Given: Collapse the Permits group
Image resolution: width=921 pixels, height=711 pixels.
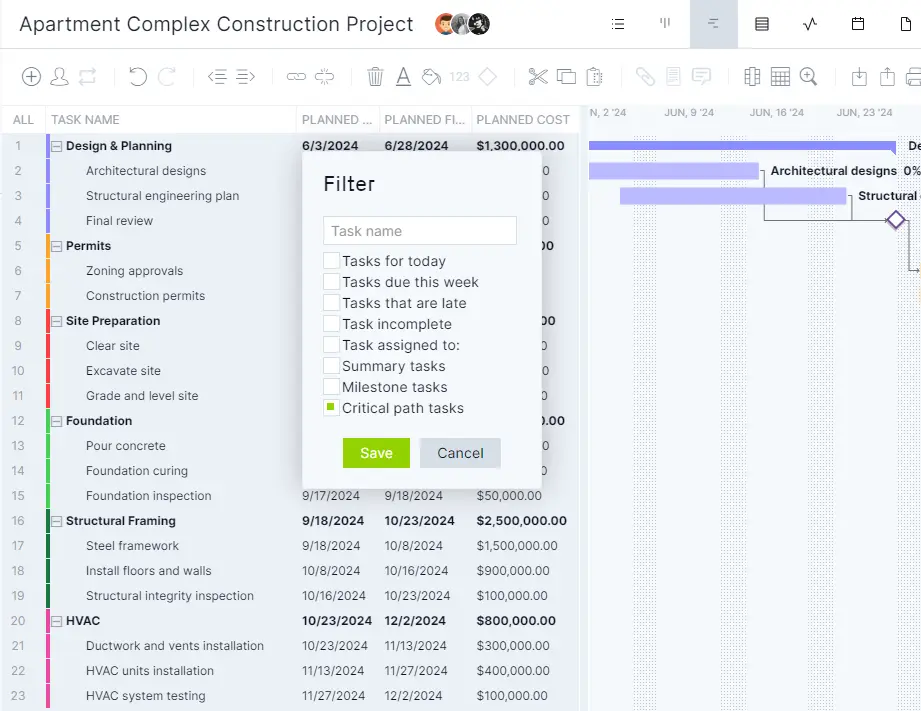Looking at the screenshot, I should coord(56,246).
